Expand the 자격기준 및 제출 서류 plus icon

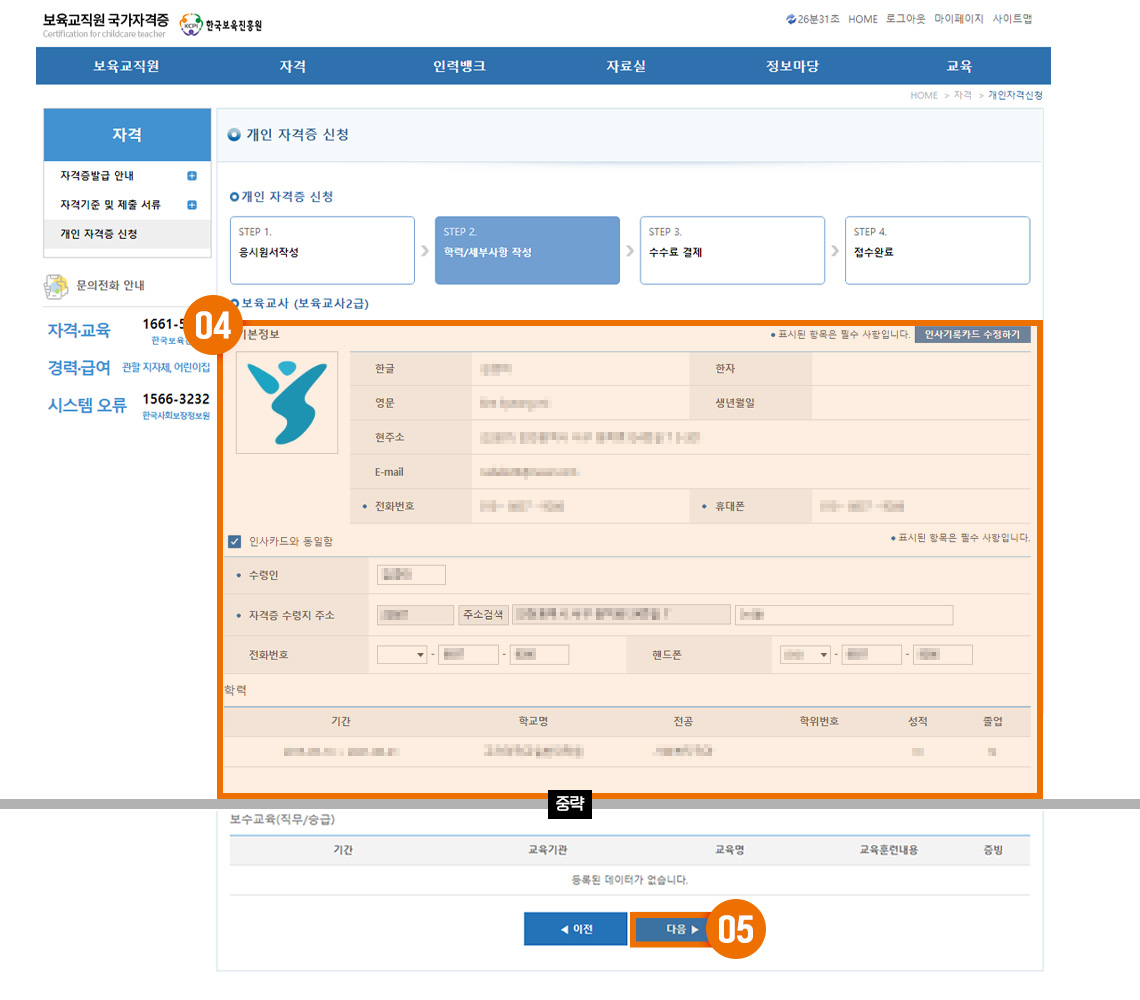click(x=192, y=205)
